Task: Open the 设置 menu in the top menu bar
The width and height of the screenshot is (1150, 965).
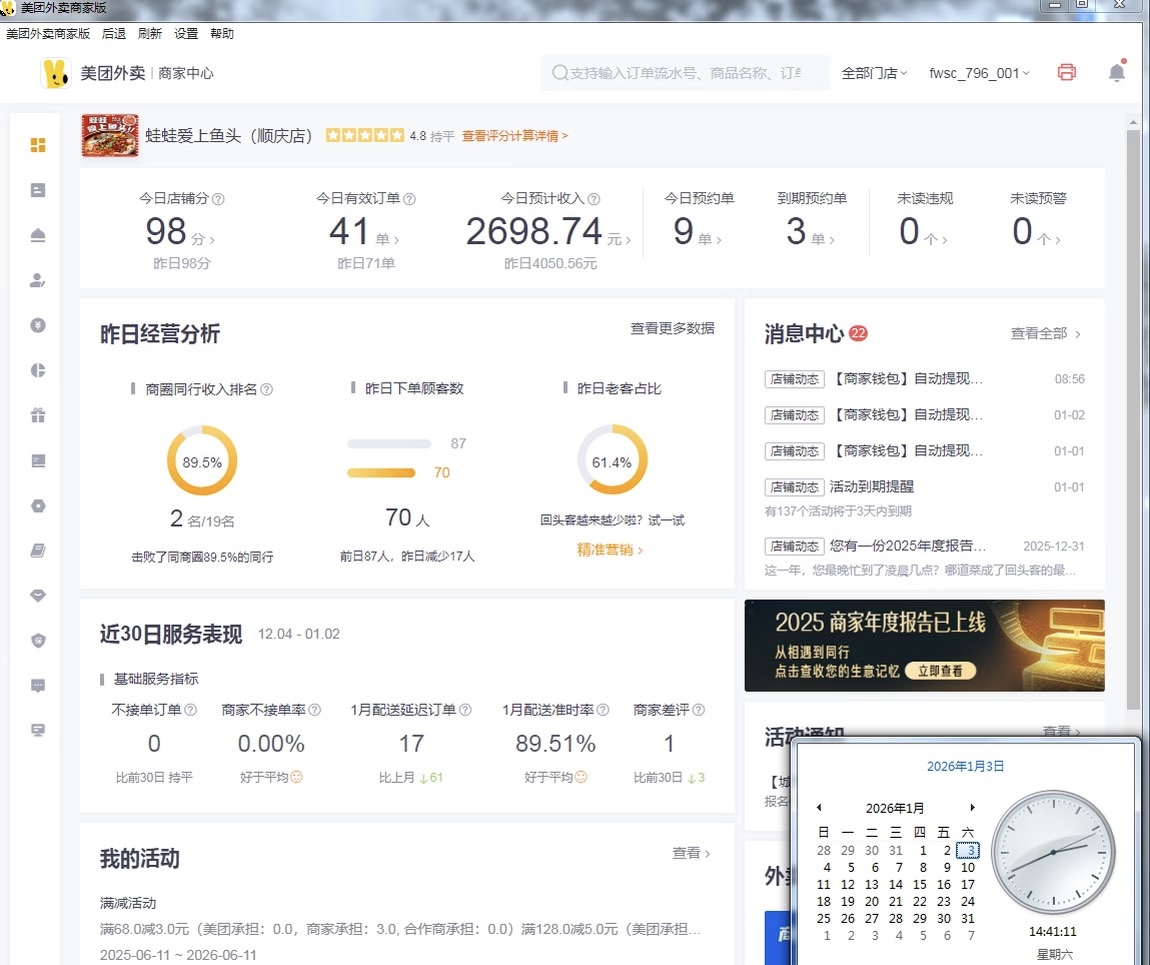Action: (x=186, y=33)
